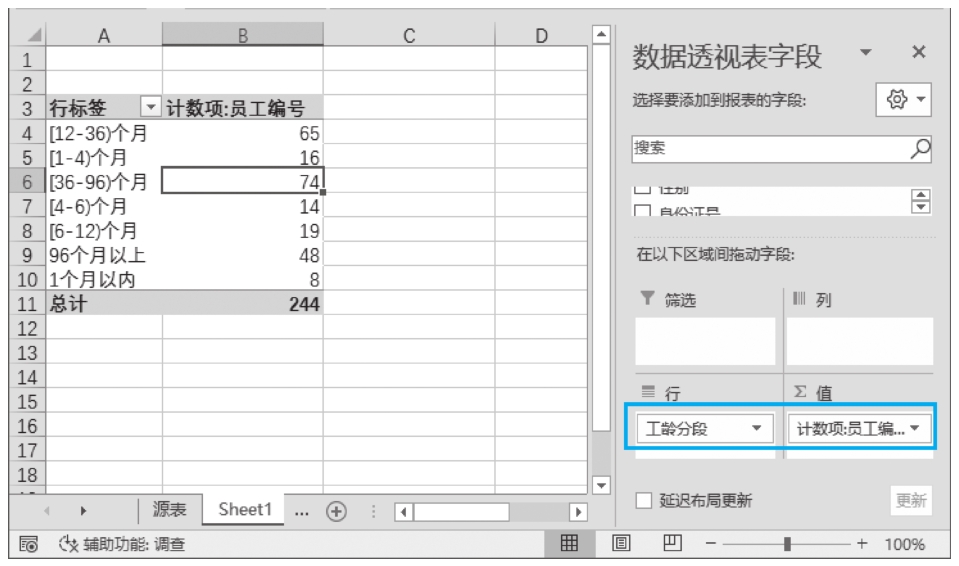Enable 延迟布局更新 checkbox

click(643, 501)
